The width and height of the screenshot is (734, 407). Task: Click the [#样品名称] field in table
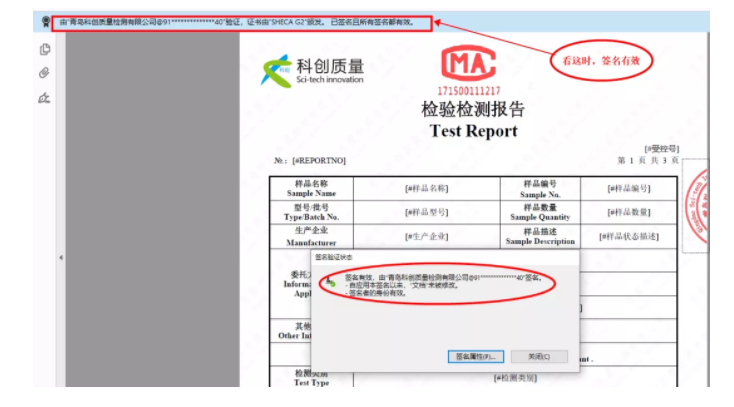click(x=426, y=188)
